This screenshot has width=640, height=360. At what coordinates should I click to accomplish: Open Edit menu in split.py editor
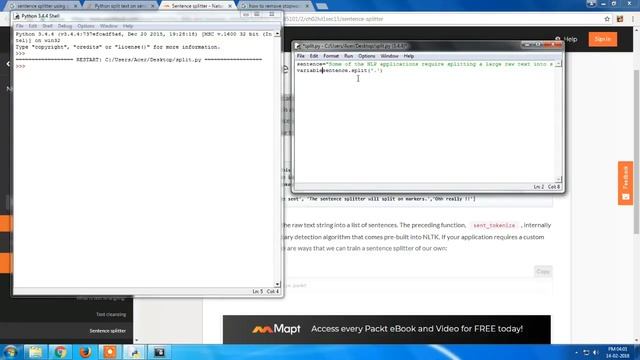click(x=313, y=56)
